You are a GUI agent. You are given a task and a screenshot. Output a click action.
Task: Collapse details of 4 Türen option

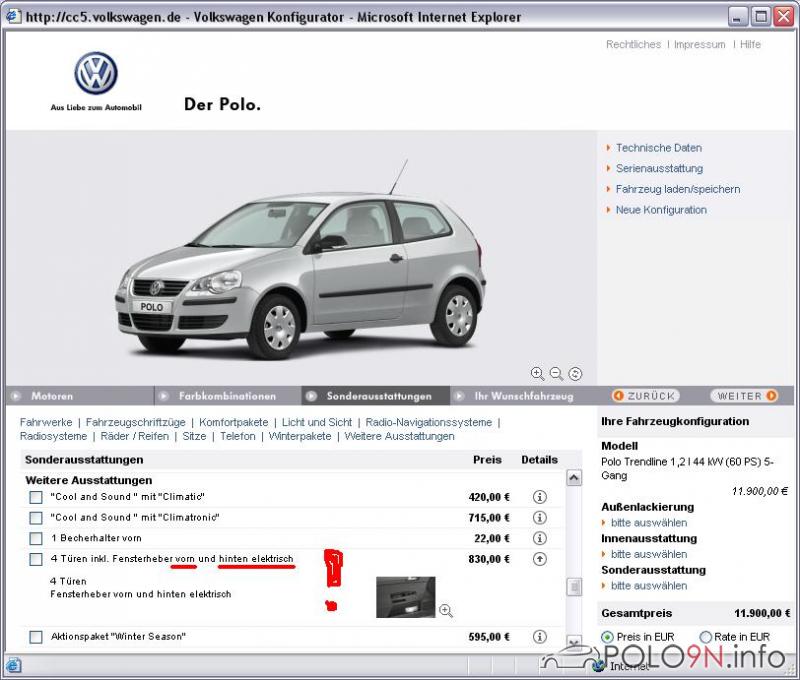pyautogui.click(x=539, y=559)
